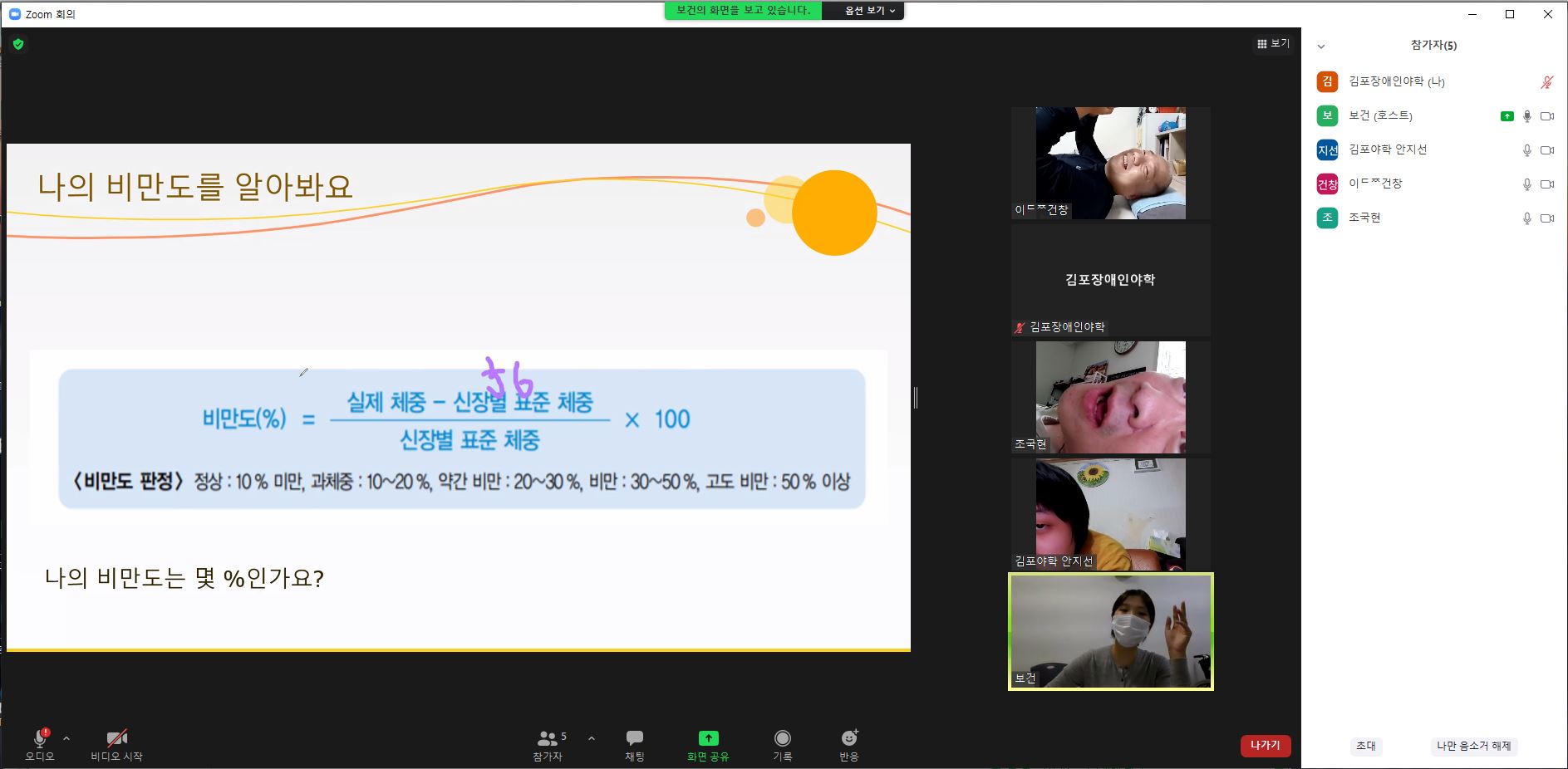Click 보건 host screen-share indicator icon
Viewport: 1568px width, 769px height.
click(x=1507, y=116)
